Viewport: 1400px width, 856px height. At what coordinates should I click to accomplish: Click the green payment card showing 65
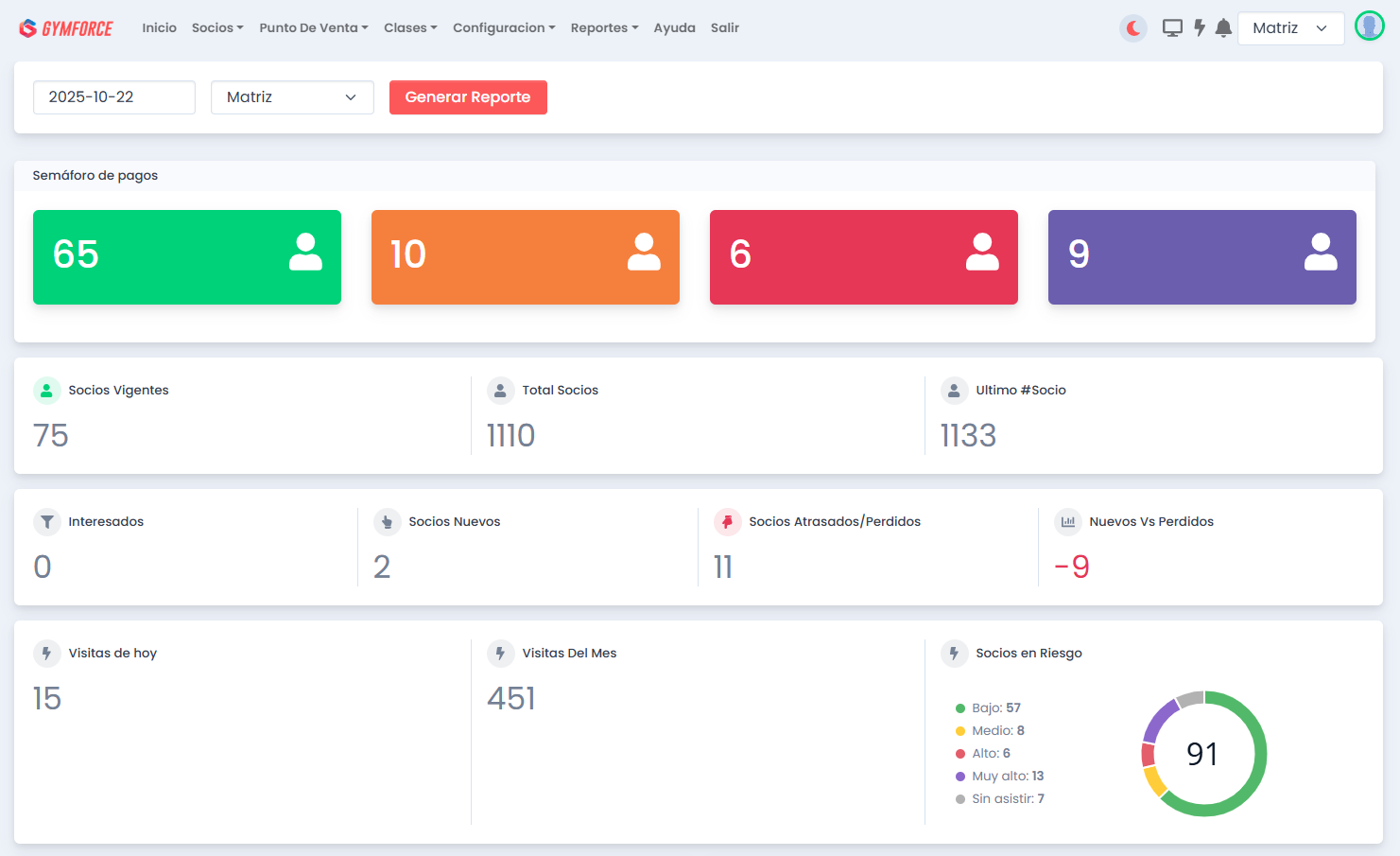pos(187,257)
